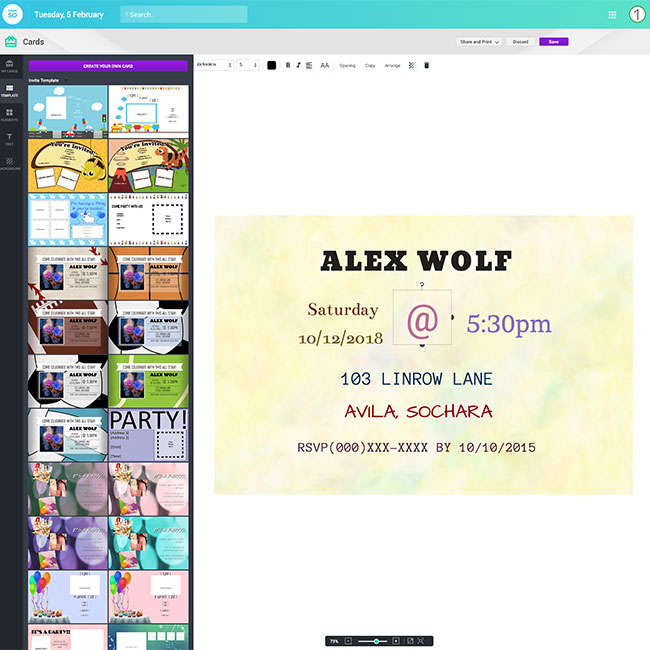
Task: Select the Text tool in sidebar
Action: (x=9, y=138)
